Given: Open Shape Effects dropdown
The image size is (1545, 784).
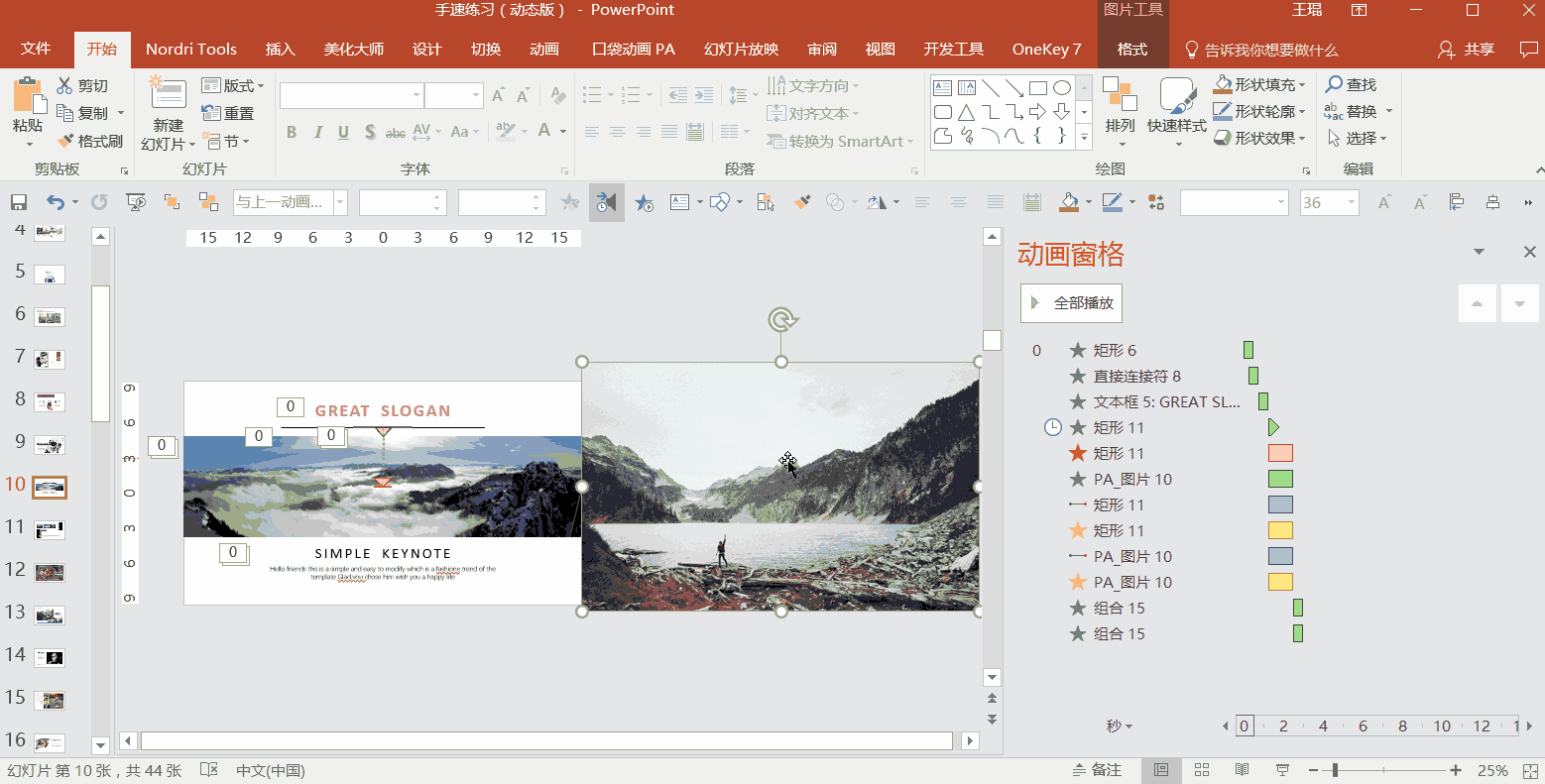Looking at the screenshot, I should [1259, 139].
